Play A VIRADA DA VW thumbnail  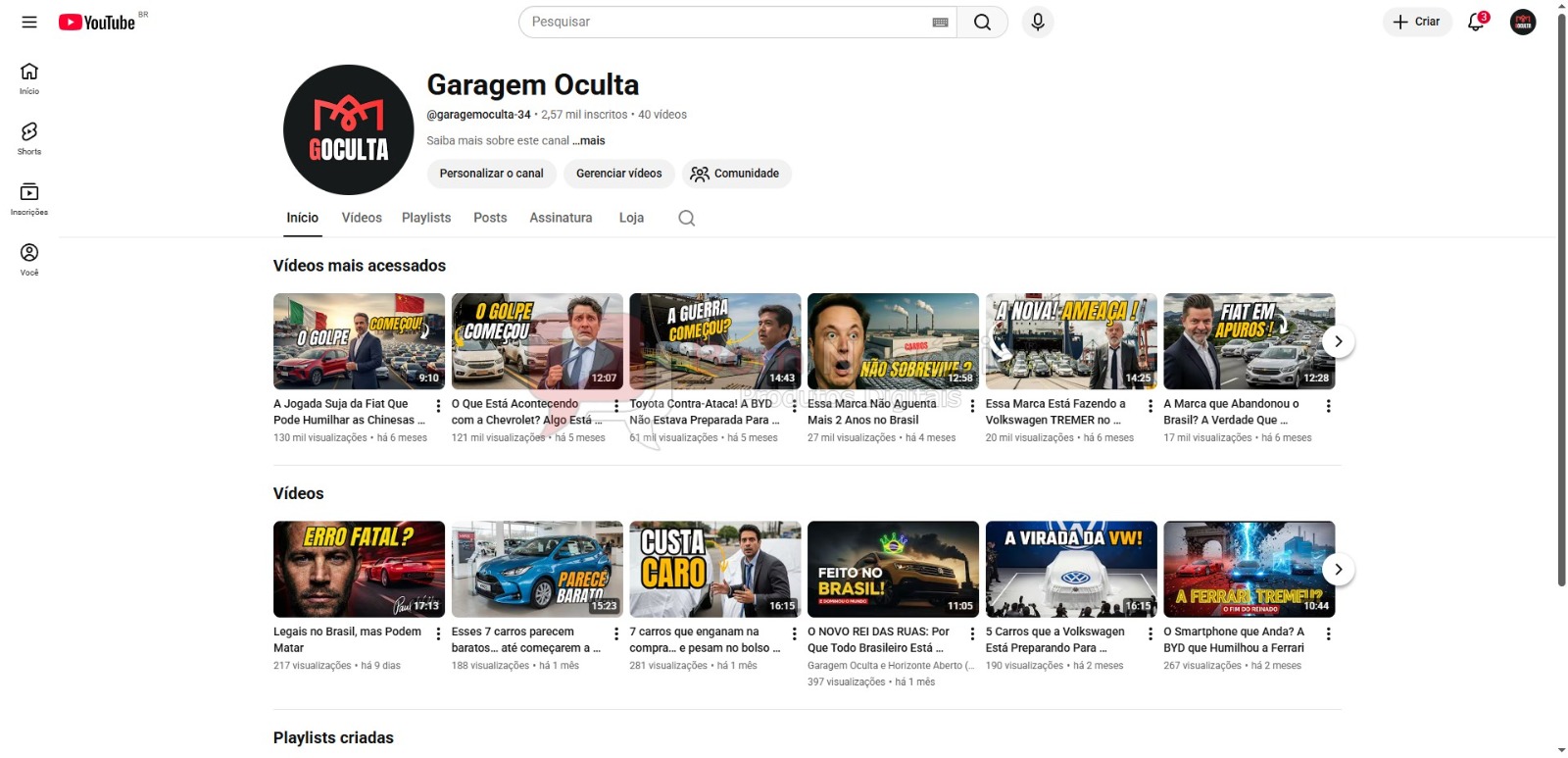click(x=1071, y=569)
